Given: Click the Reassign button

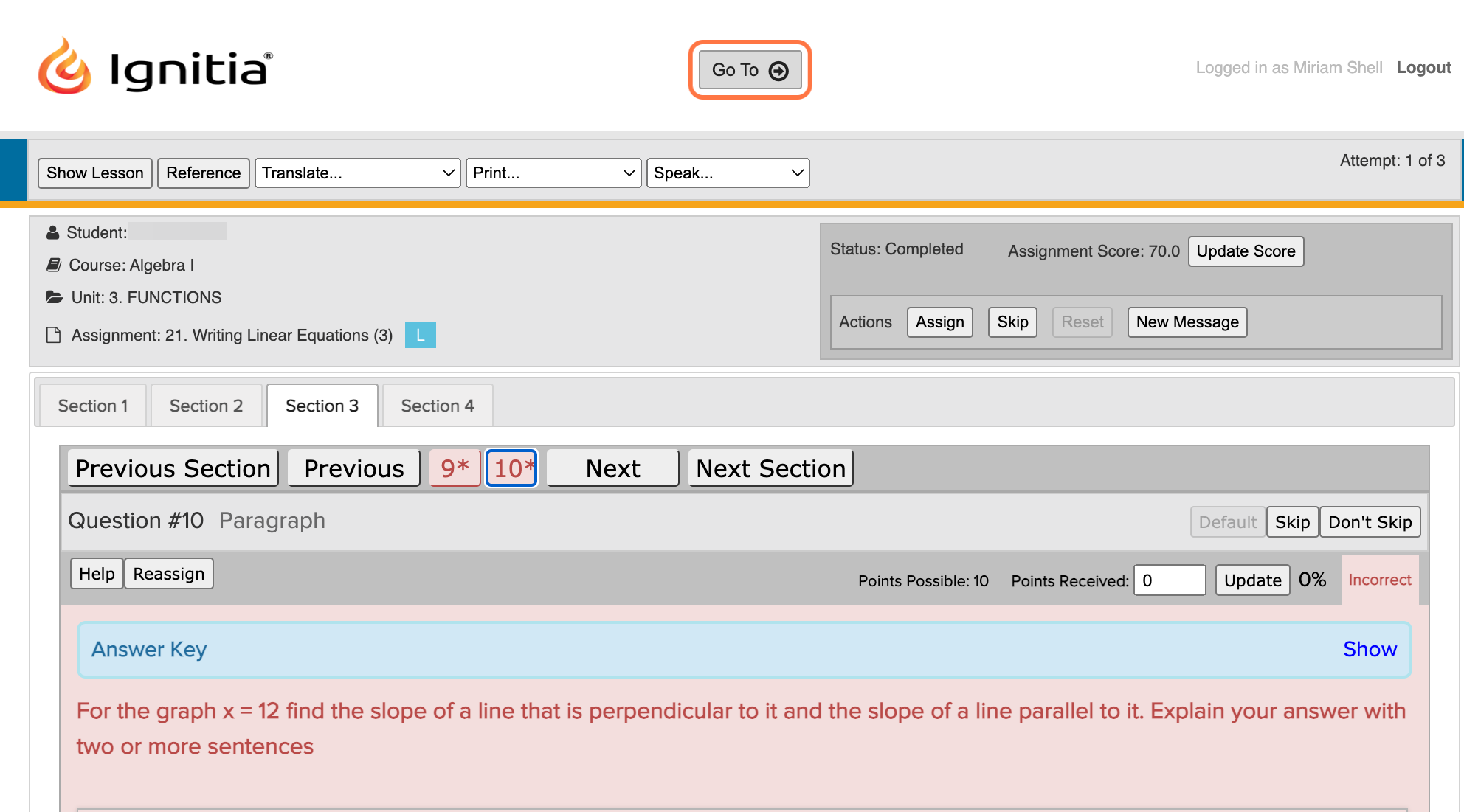Looking at the screenshot, I should click(x=168, y=574).
